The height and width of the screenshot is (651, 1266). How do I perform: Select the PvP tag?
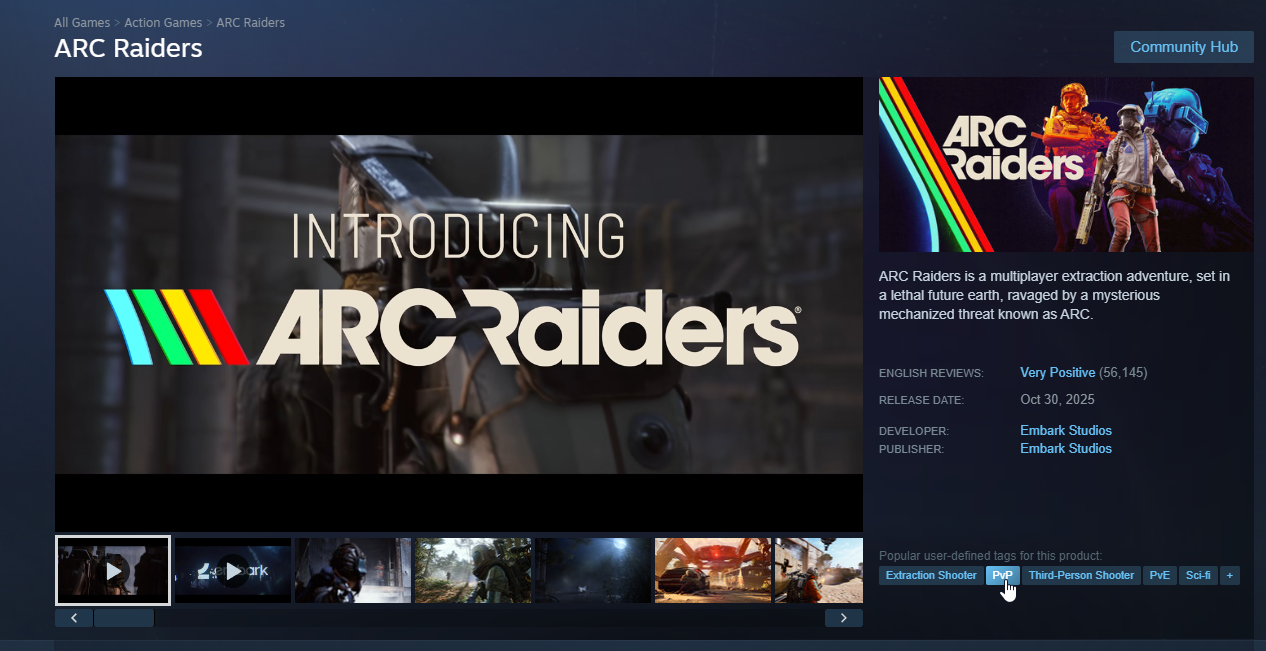pos(1003,575)
